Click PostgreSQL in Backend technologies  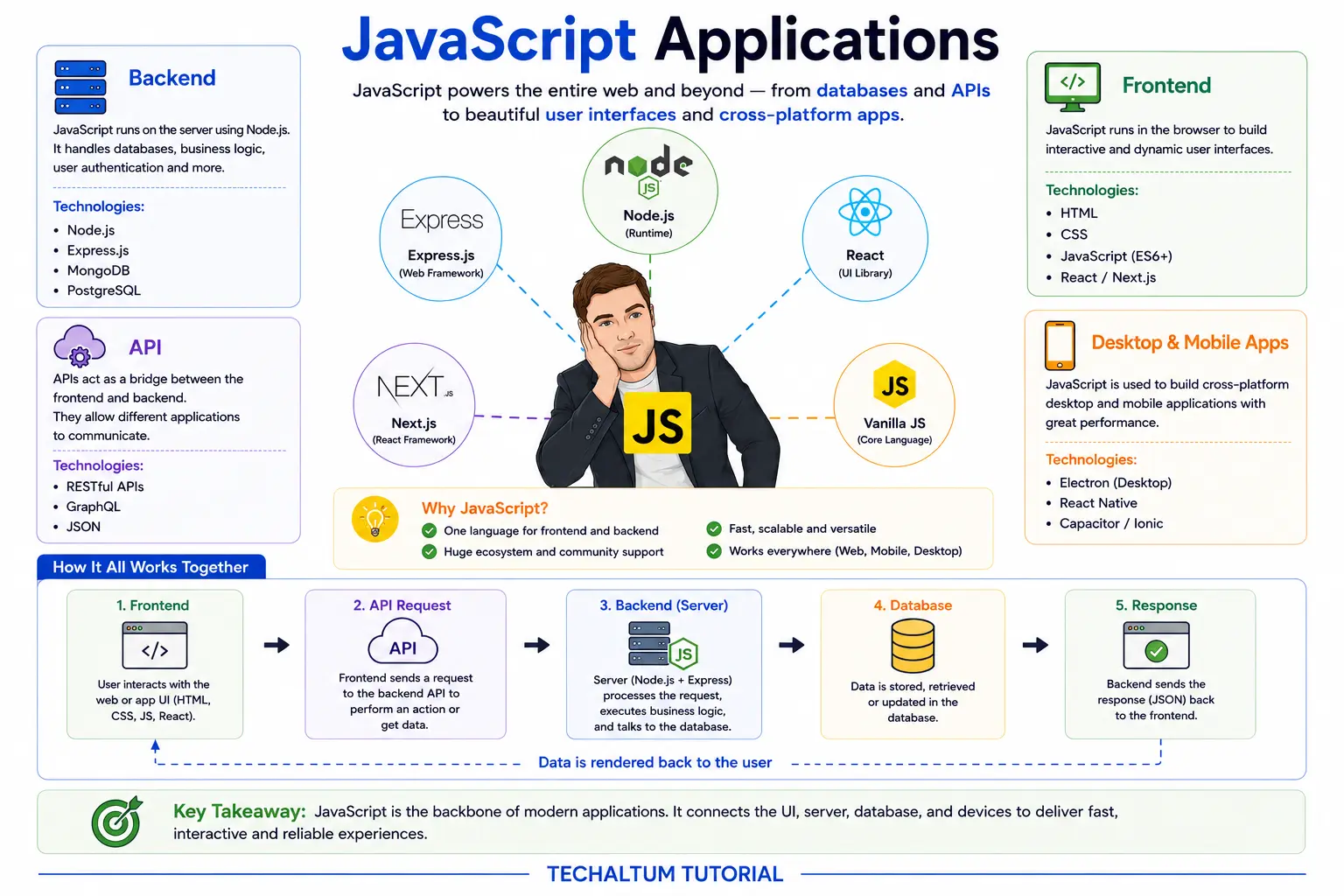pyautogui.click(x=103, y=290)
